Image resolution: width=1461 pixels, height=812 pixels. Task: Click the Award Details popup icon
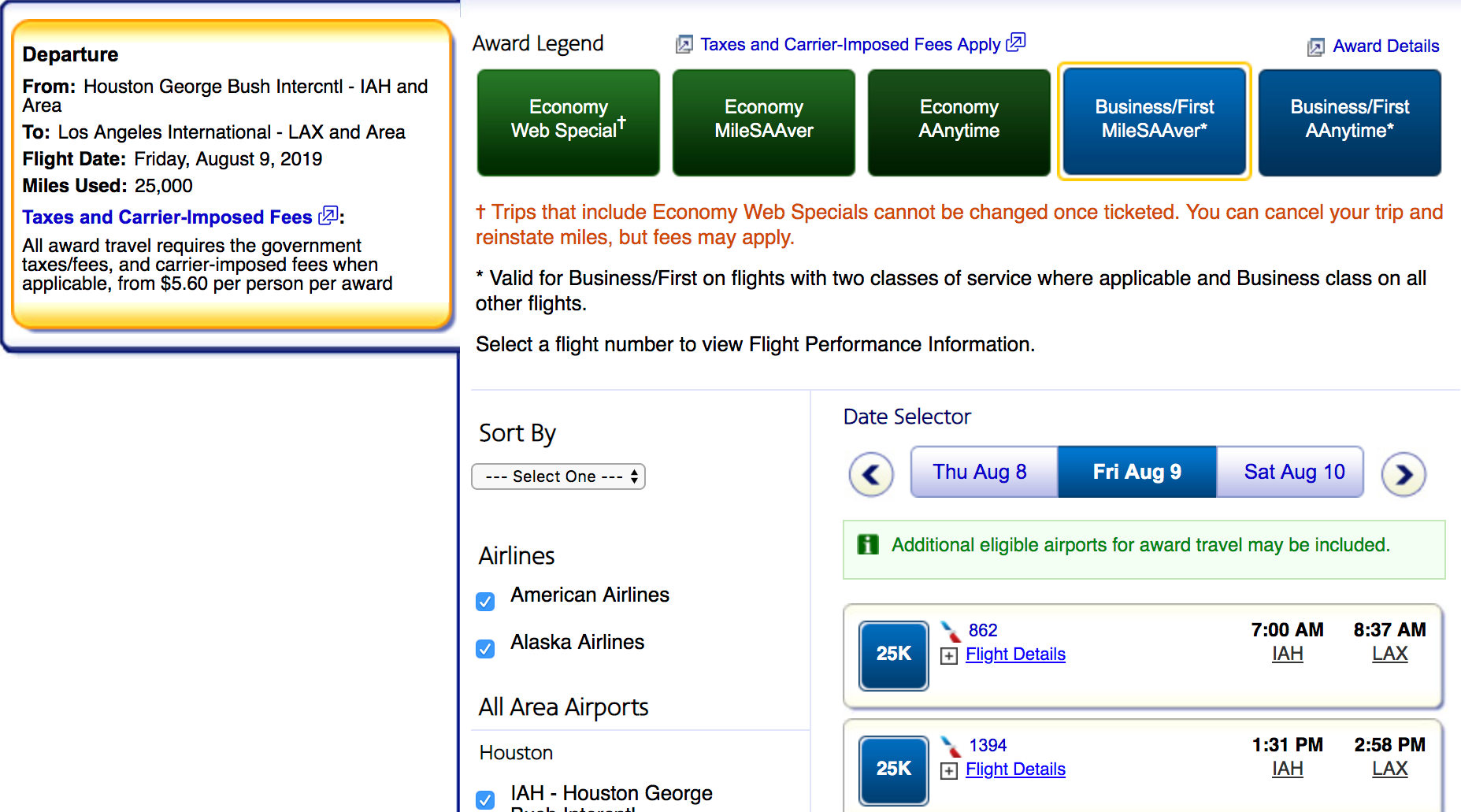click(x=1315, y=47)
